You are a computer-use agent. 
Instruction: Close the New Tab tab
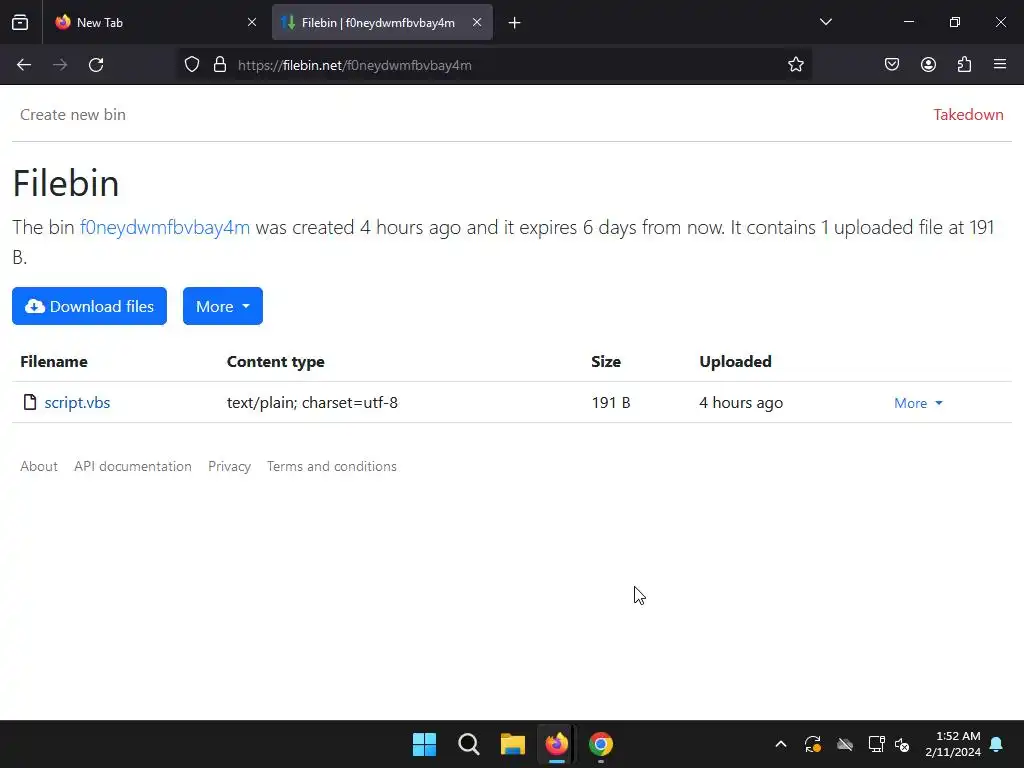[252, 22]
